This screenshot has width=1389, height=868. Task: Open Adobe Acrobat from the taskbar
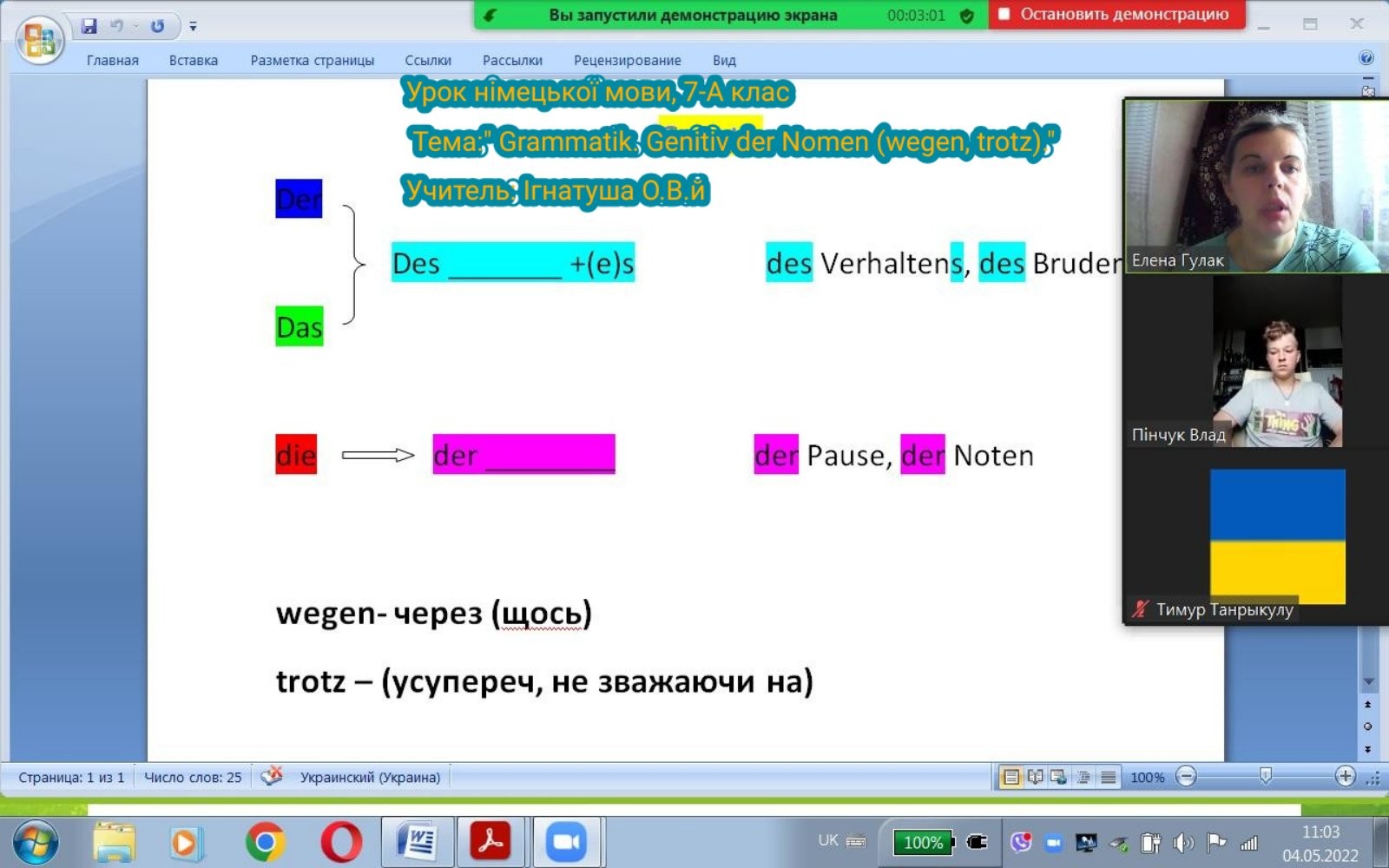pyautogui.click(x=490, y=842)
